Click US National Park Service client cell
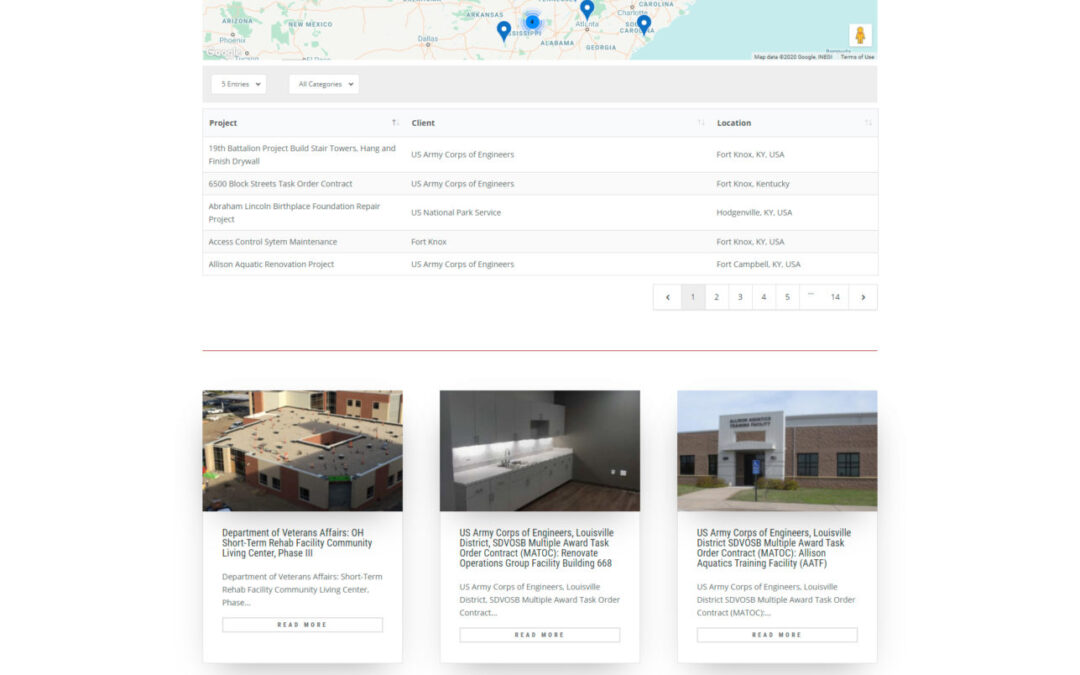Viewport: 1080px width, 675px height. pyautogui.click(x=456, y=212)
